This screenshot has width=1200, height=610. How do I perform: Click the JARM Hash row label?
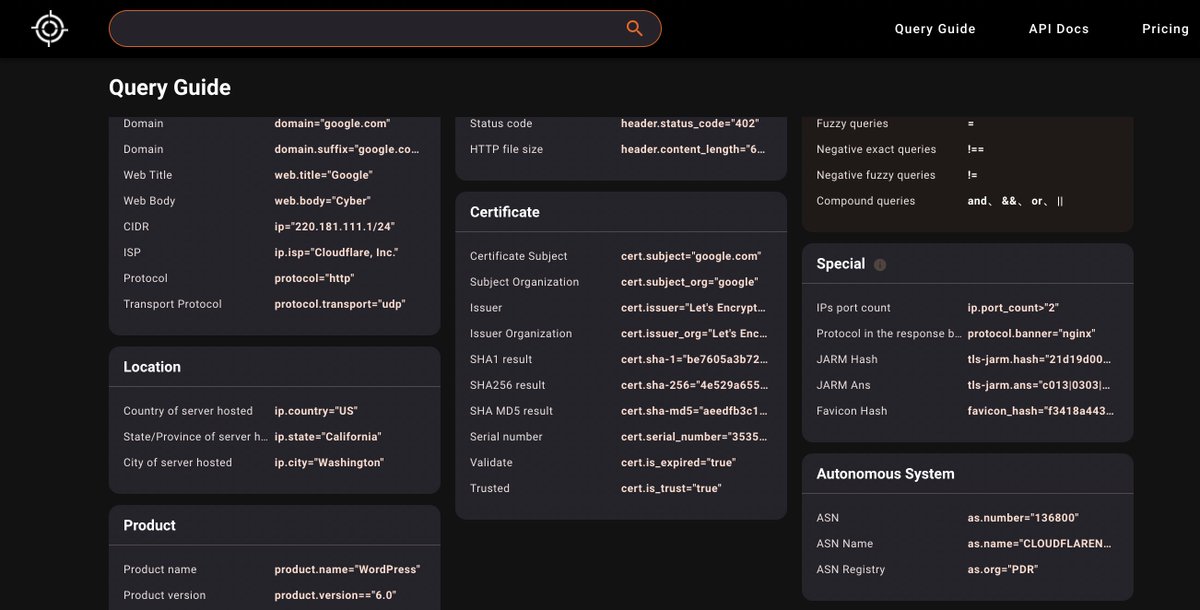(847, 360)
